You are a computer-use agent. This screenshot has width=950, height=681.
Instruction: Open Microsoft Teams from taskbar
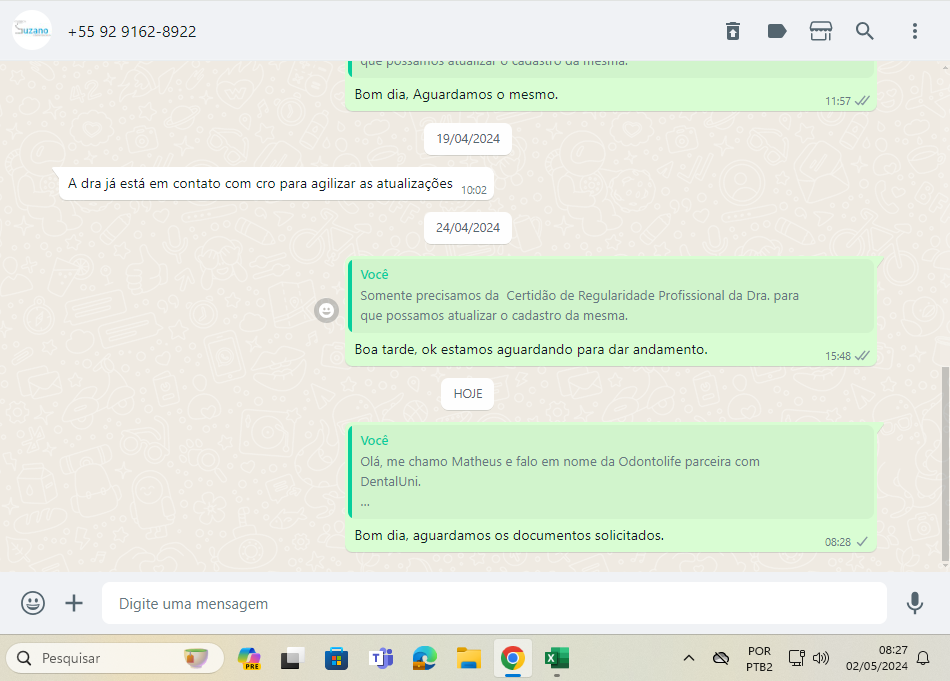tap(381, 658)
